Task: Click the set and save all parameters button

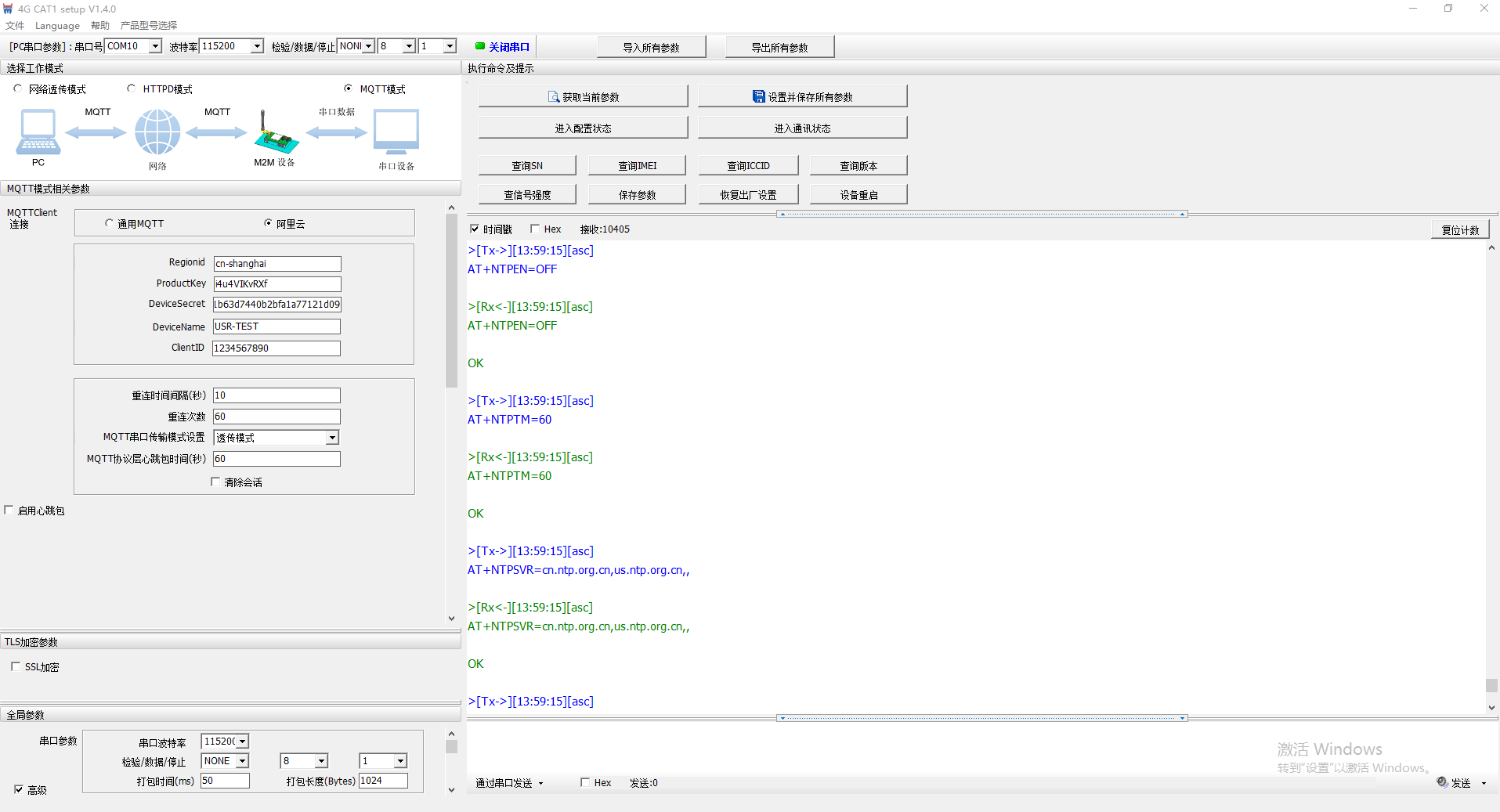Action: point(802,97)
